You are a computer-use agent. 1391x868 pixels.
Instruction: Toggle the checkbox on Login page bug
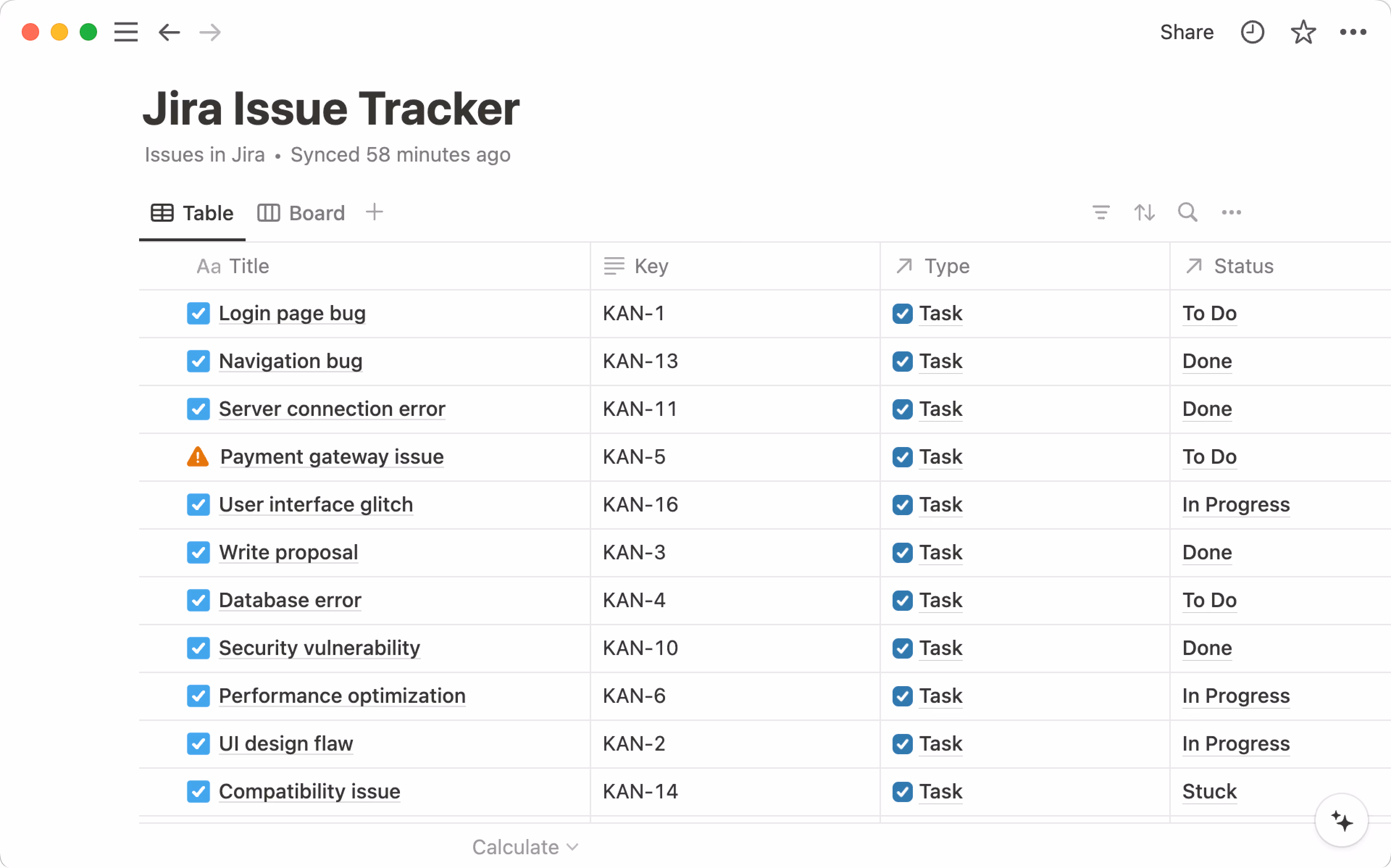point(198,313)
